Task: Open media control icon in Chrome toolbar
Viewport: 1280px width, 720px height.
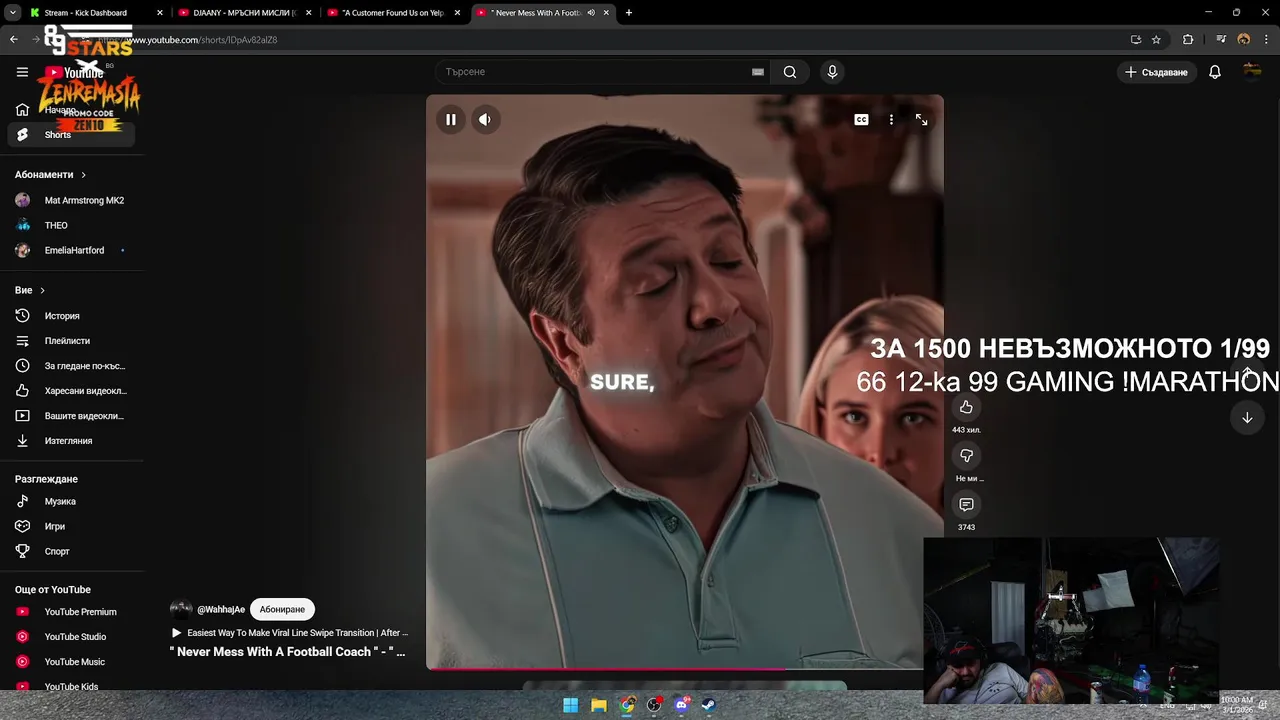Action: (1222, 40)
